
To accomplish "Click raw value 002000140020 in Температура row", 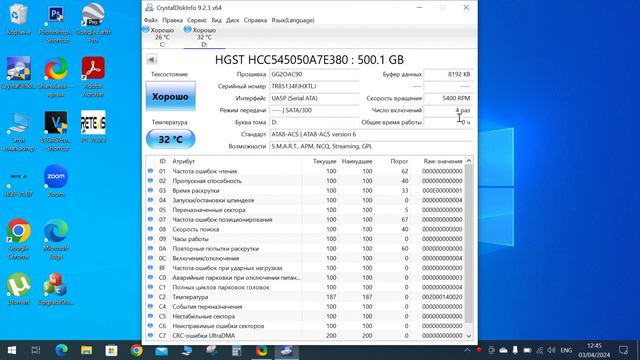I will (x=442, y=297).
